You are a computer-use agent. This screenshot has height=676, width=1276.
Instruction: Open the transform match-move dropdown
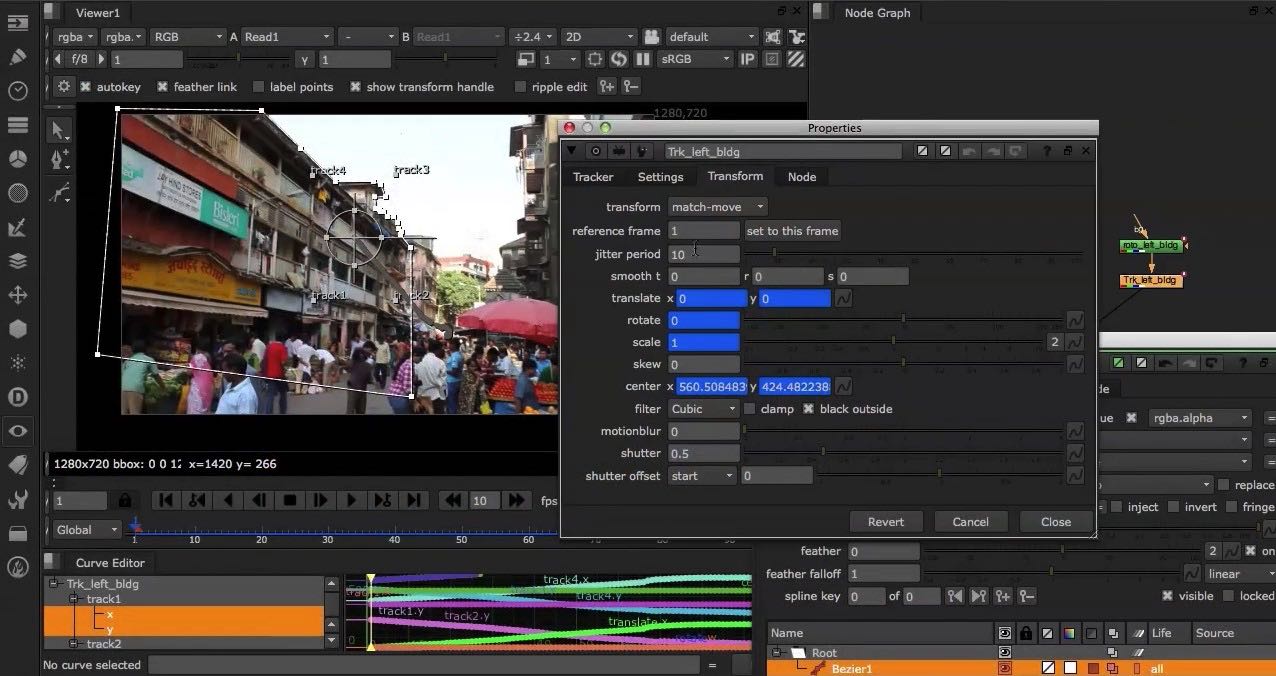point(717,207)
